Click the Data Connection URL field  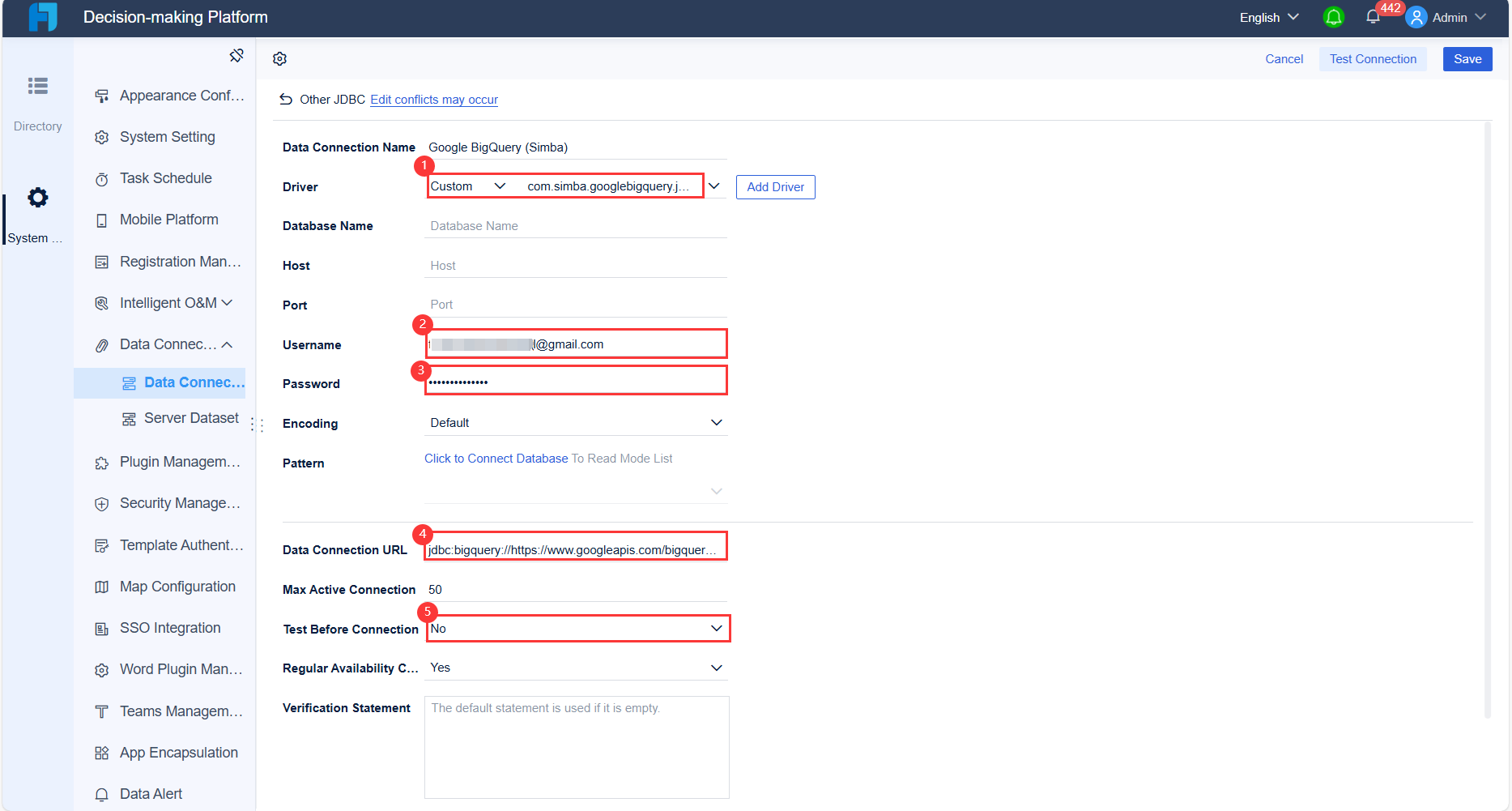576,550
